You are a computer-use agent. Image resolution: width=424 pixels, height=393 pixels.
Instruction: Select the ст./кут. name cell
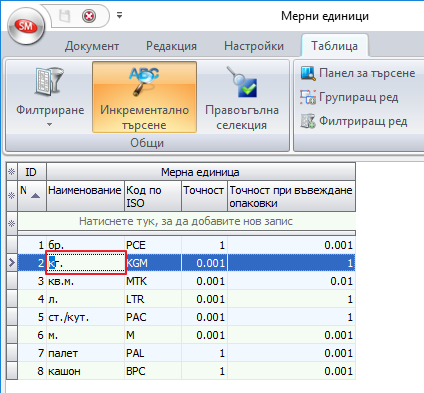coord(85,317)
